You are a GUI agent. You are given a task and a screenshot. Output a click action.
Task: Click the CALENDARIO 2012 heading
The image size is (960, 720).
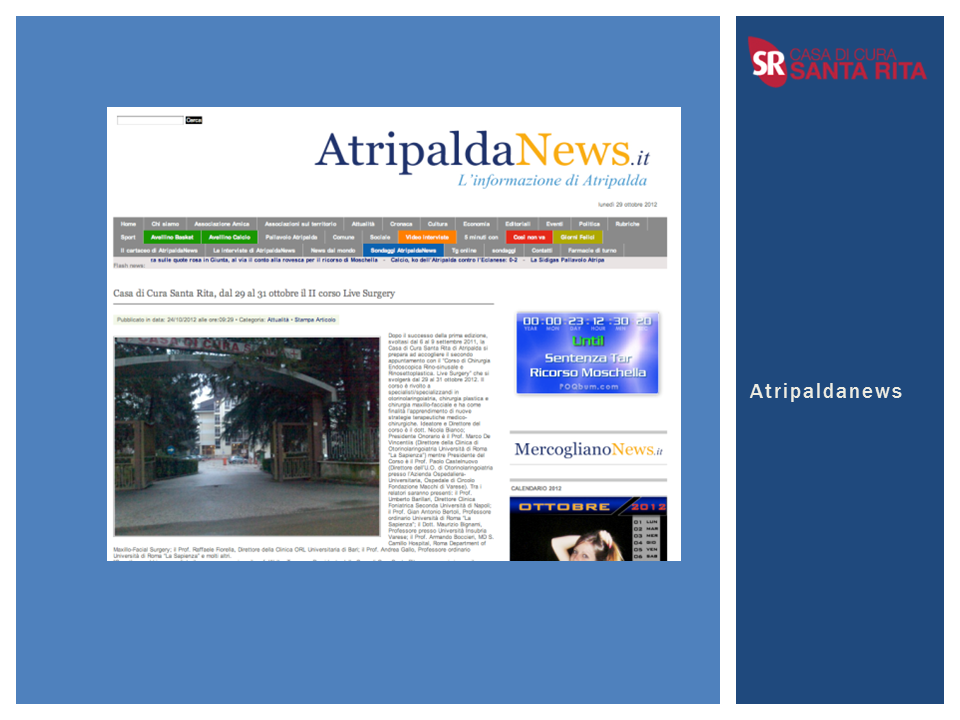tap(536, 489)
